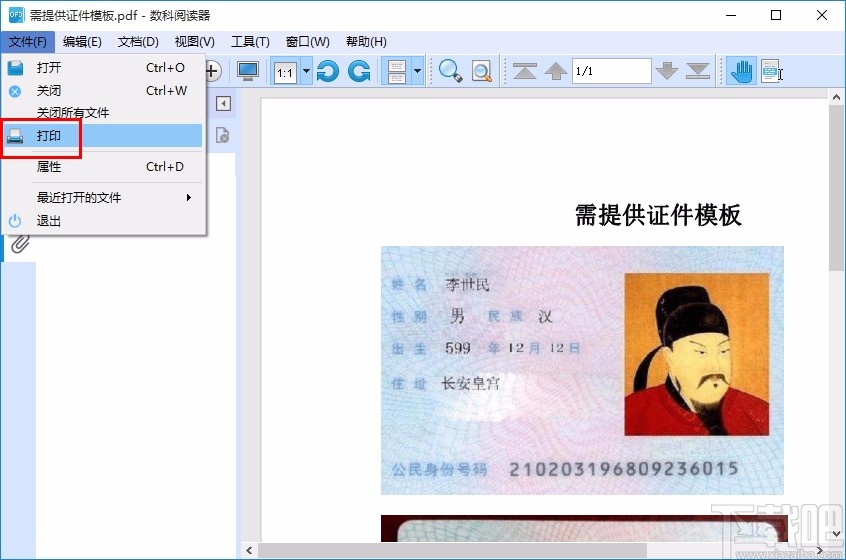The height and width of the screenshot is (560, 846).
Task: Click the orange find-in-document icon
Action: coord(482,71)
